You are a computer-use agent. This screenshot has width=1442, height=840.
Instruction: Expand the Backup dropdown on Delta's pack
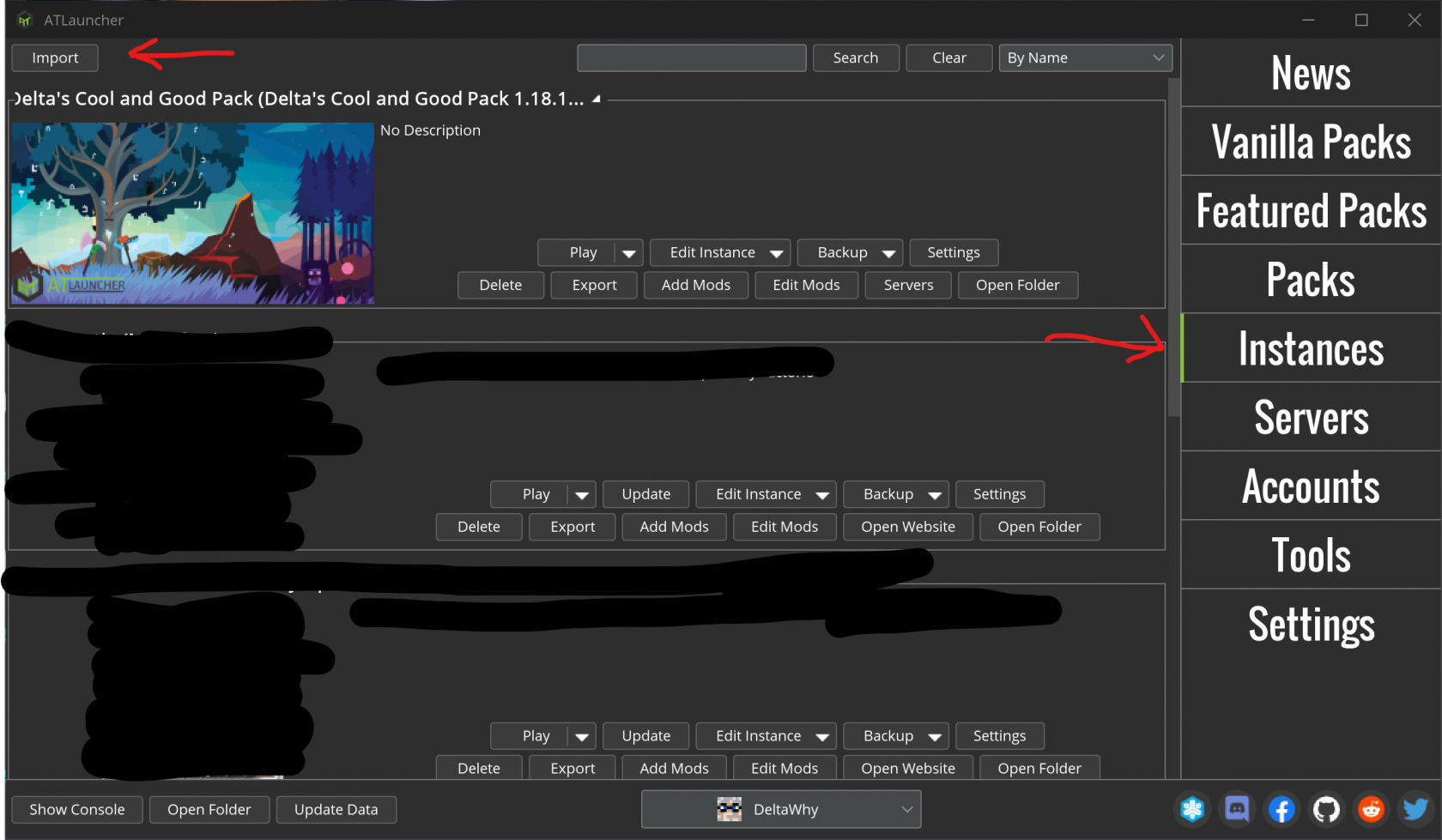(x=887, y=252)
